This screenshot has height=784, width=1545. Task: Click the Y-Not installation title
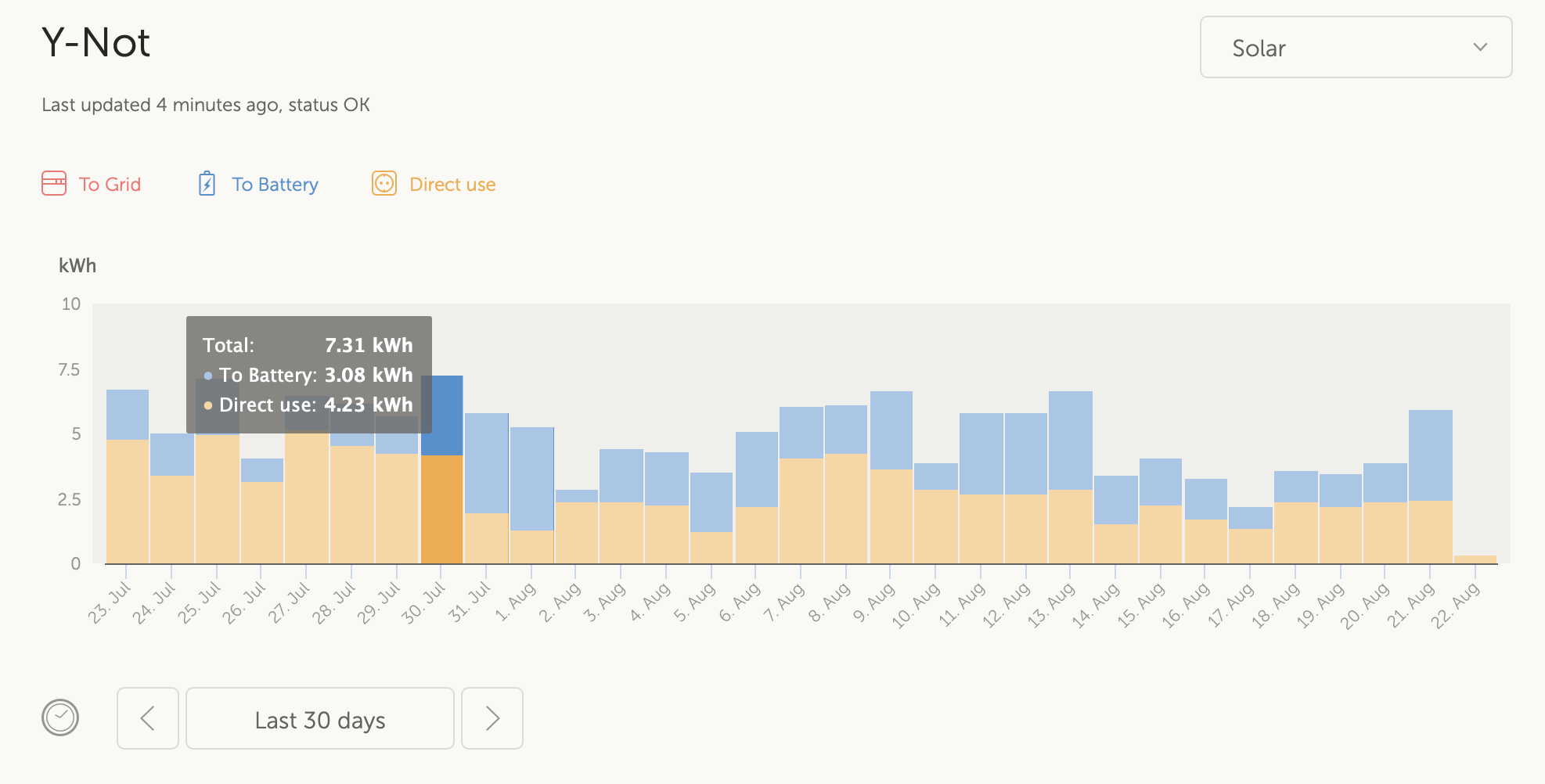pos(95,43)
